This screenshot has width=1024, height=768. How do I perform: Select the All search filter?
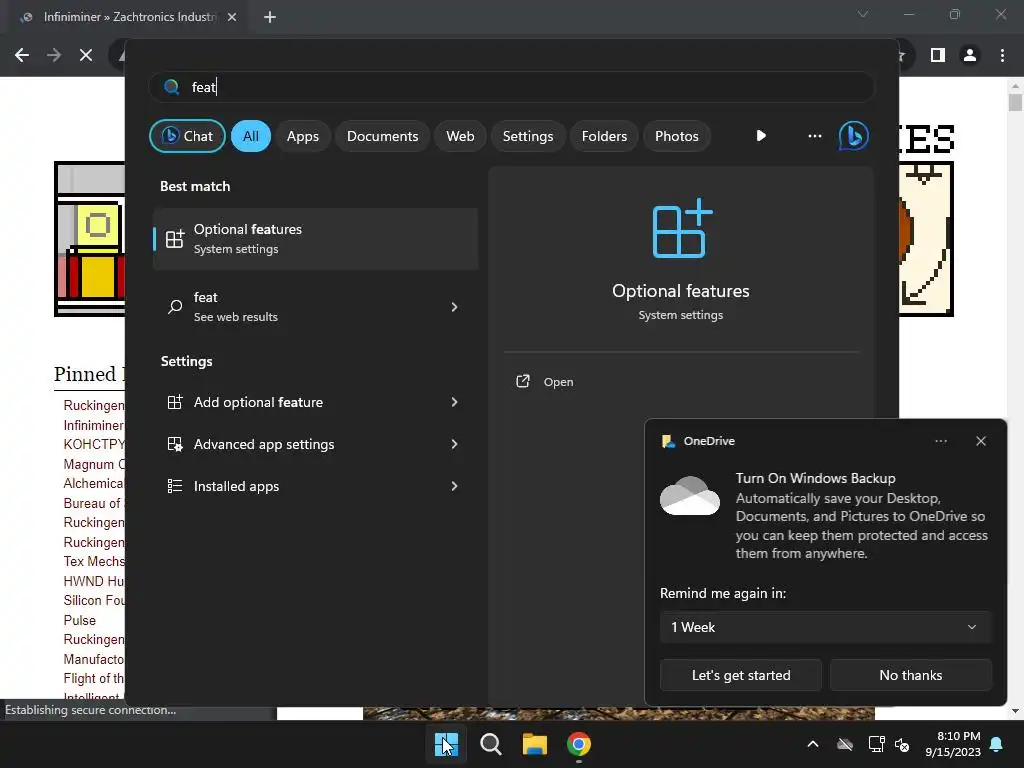(x=251, y=136)
